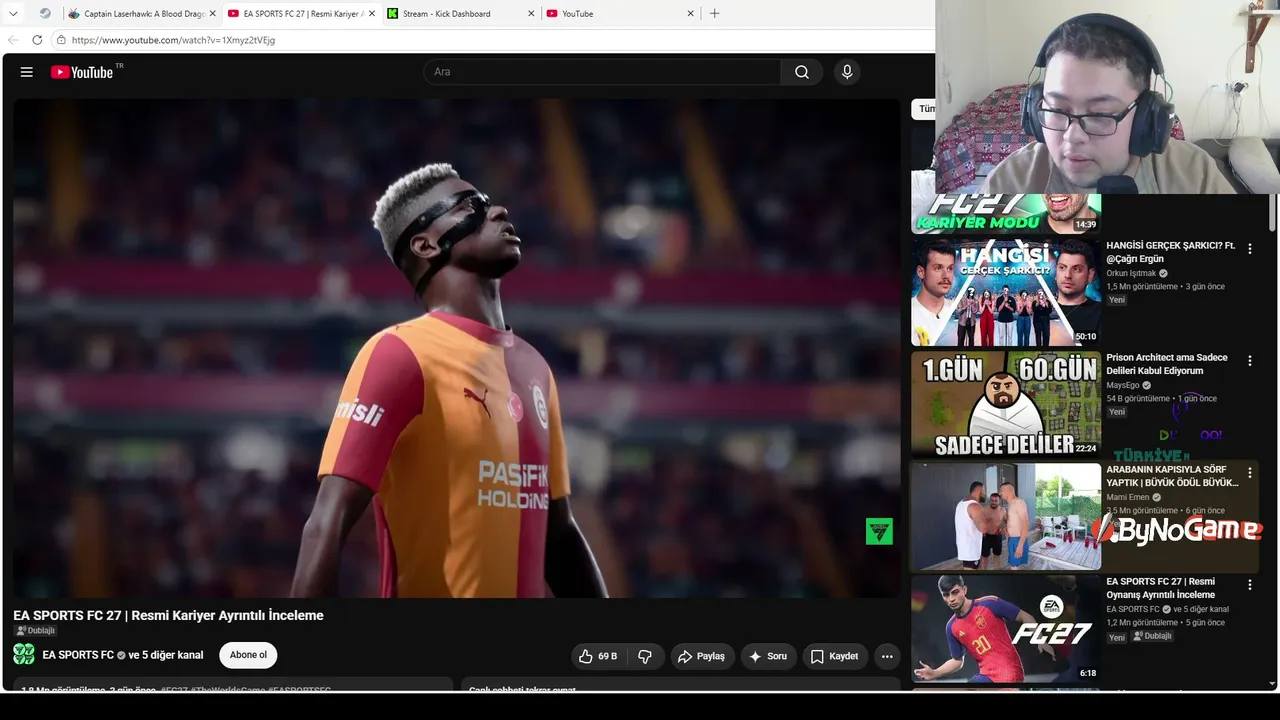
Task: Click the video title 'Resmi Kariyer Ayrıntılı İnceleme'
Action: click(168, 615)
